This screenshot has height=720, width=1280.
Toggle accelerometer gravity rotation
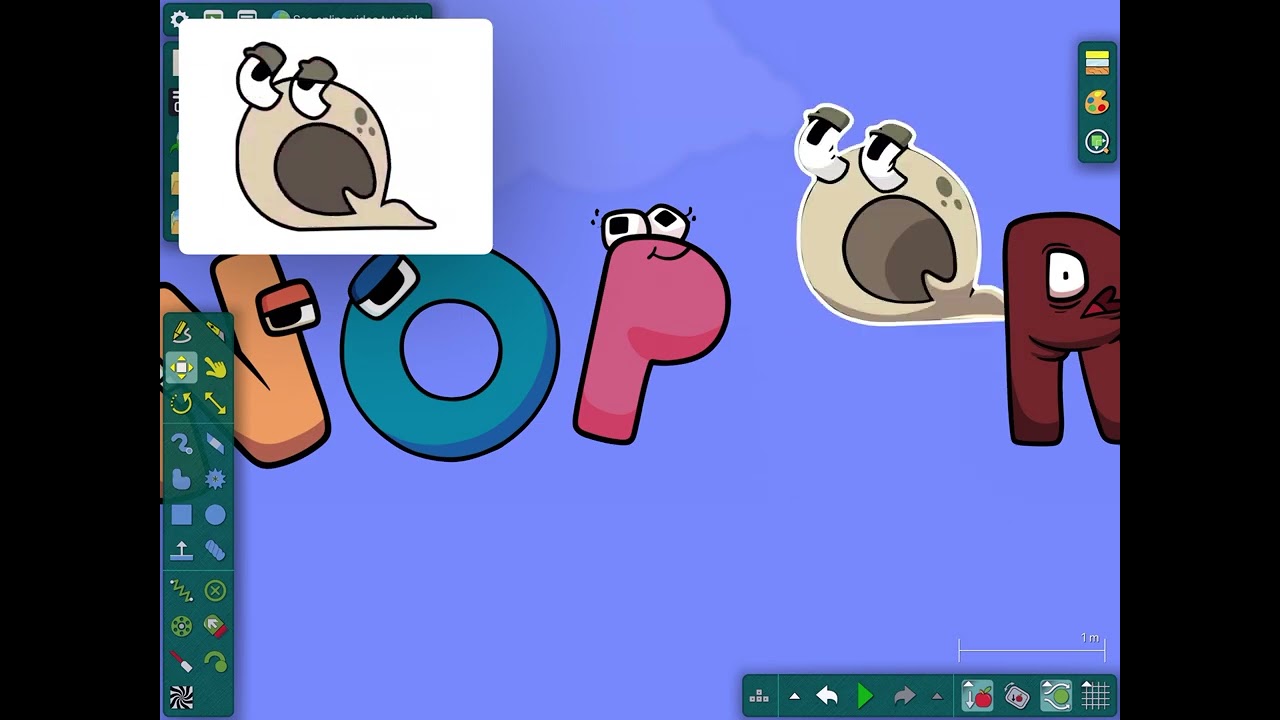[x=1016, y=696]
